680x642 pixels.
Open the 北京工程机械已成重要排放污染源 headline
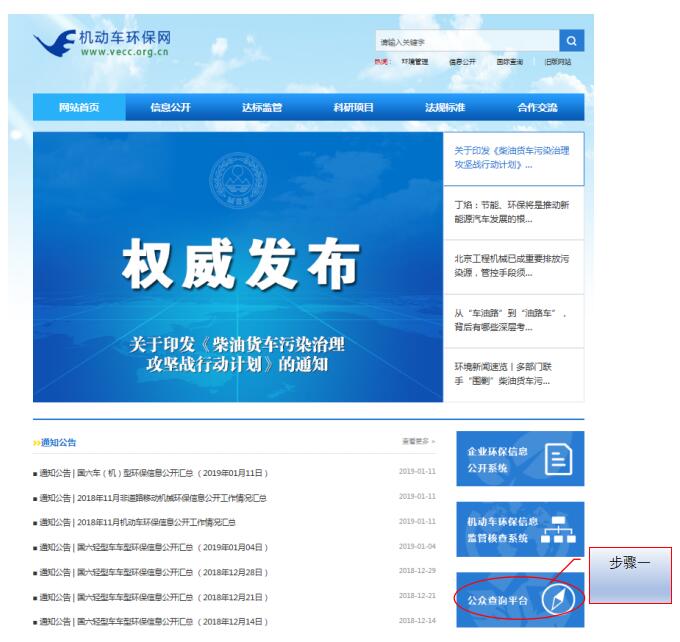point(513,266)
